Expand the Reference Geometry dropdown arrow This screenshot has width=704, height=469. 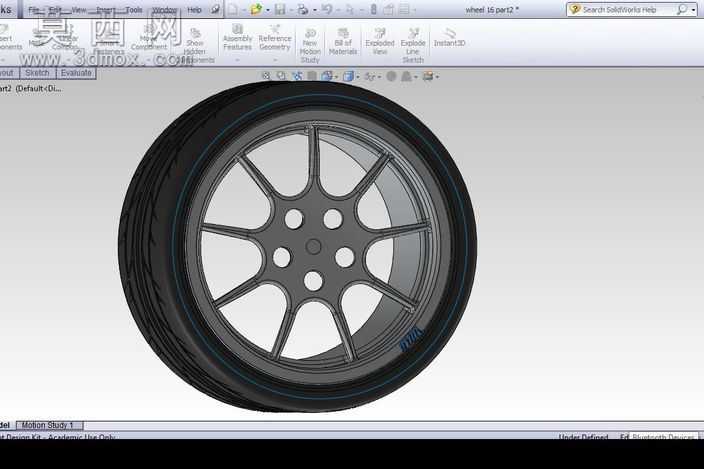[275, 60]
